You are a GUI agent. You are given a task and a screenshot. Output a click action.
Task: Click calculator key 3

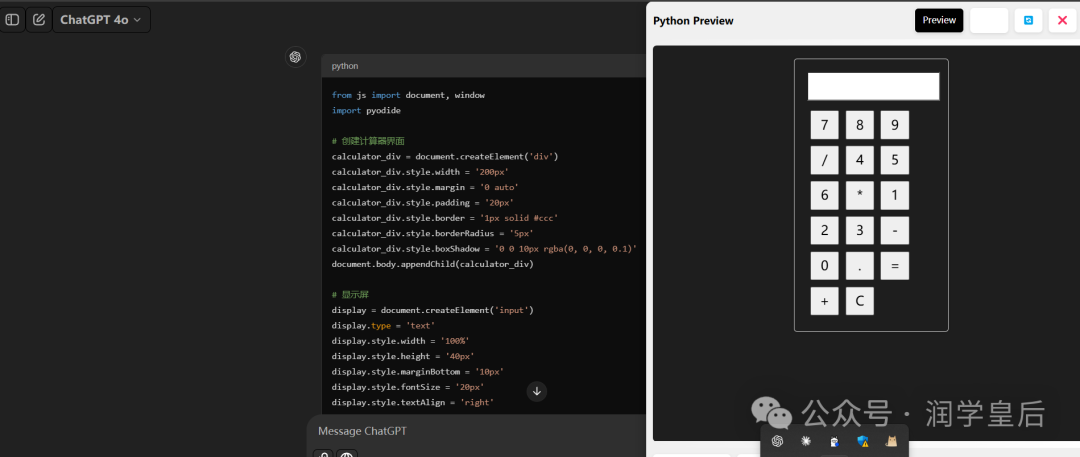coord(860,230)
